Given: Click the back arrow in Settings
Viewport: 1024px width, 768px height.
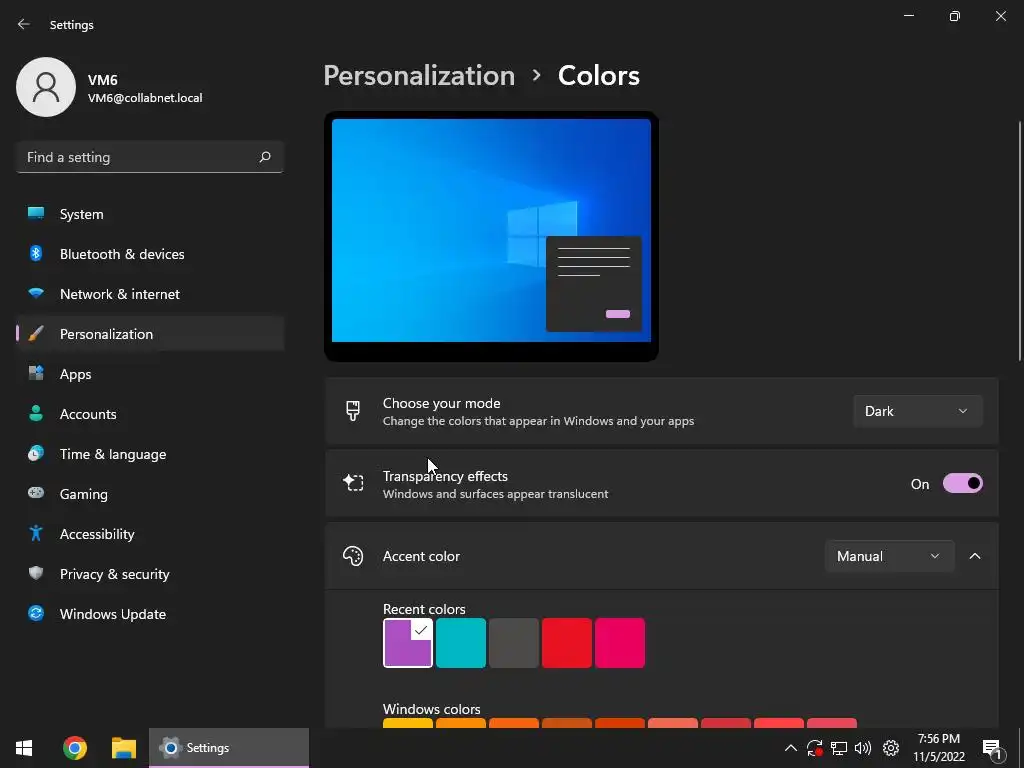Looking at the screenshot, I should (24, 24).
